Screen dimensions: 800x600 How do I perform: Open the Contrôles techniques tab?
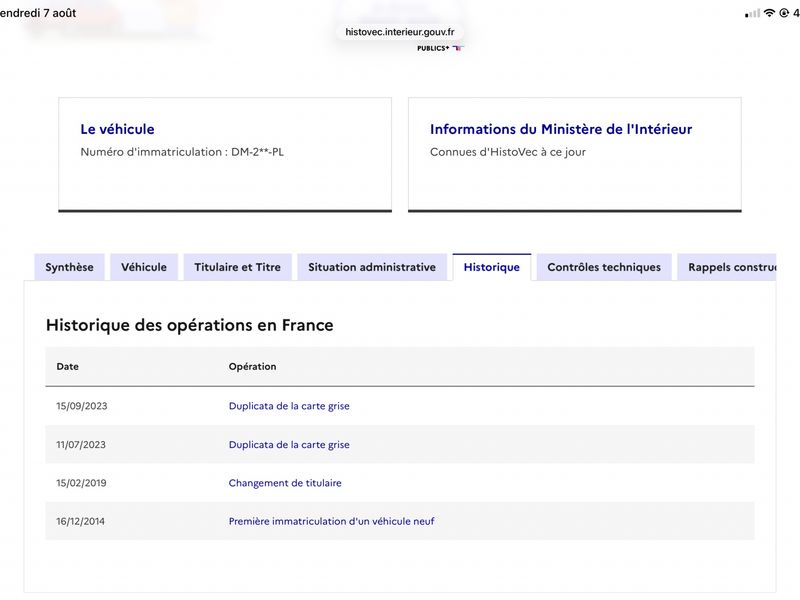(604, 267)
